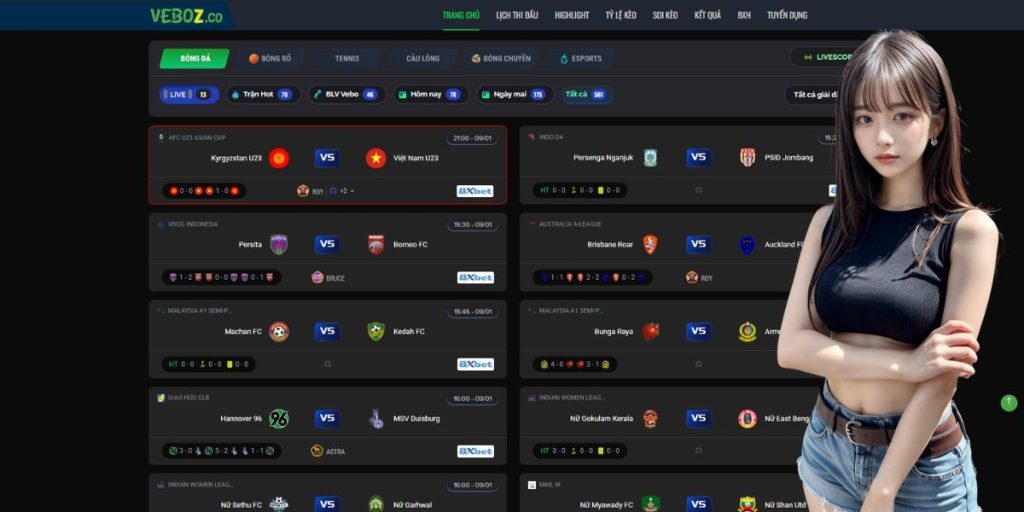This screenshot has height=512, width=1024.
Task: Click the VEBOZ.co site logo
Action: point(186,16)
